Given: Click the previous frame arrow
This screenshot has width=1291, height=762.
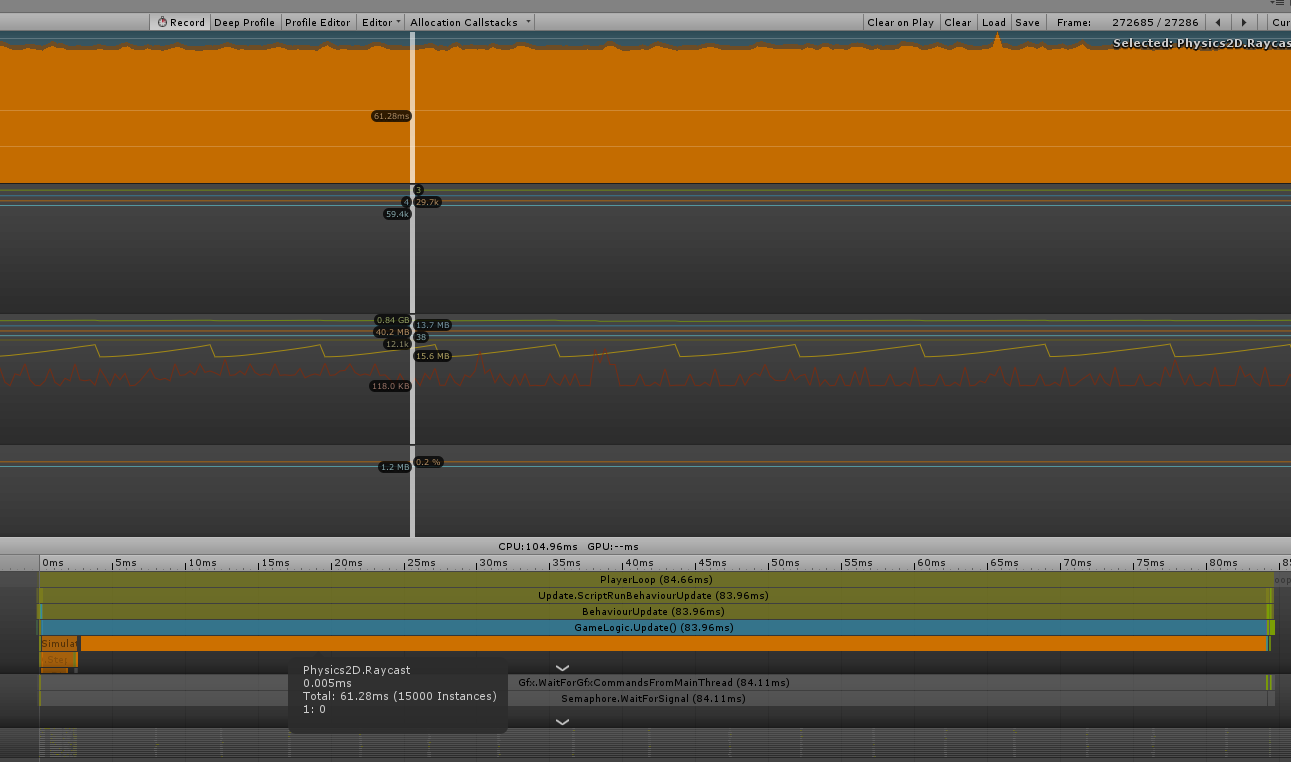Looking at the screenshot, I should pyautogui.click(x=1218, y=21).
